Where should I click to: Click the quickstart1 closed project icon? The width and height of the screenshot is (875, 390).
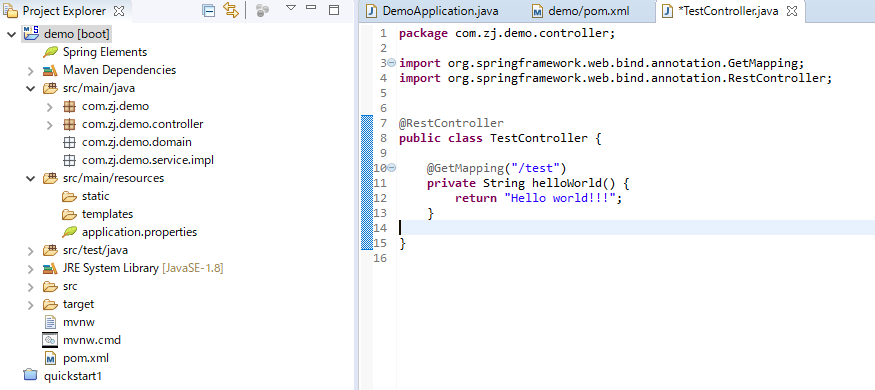tap(31, 374)
